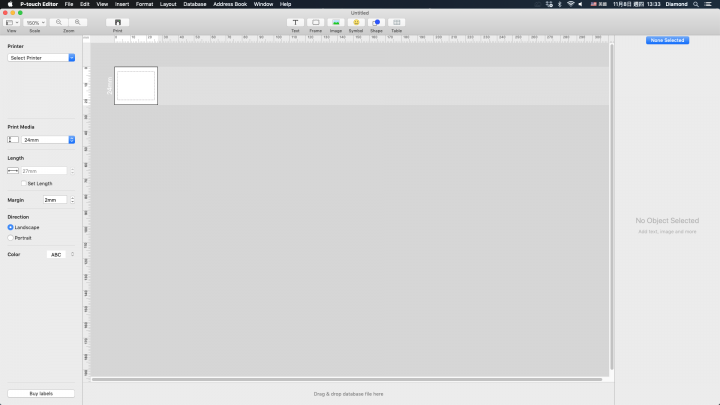Open the View layout toolbar button

click(11, 22)
